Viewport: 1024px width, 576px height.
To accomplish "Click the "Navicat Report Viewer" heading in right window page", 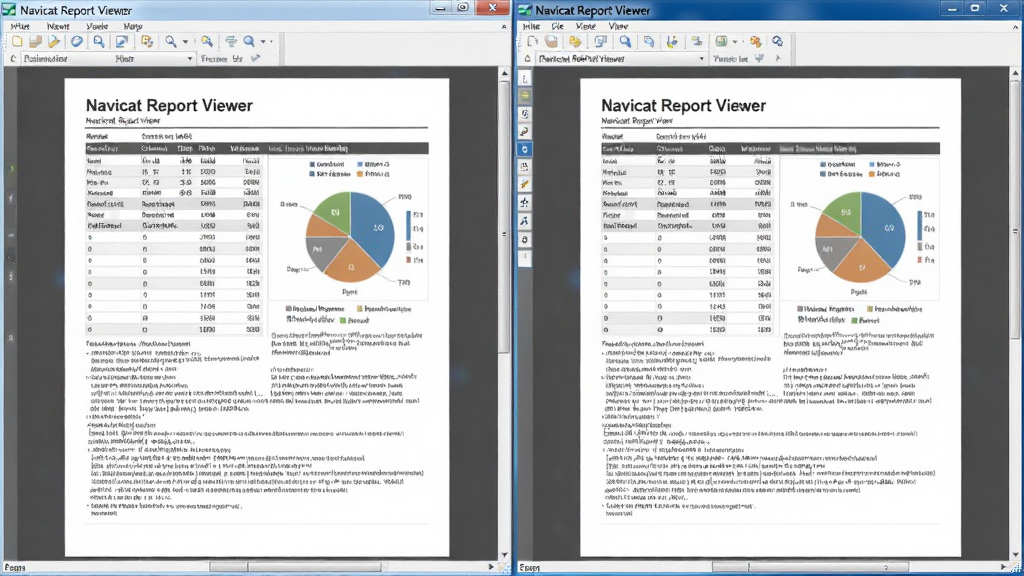I will pos(683,105).
